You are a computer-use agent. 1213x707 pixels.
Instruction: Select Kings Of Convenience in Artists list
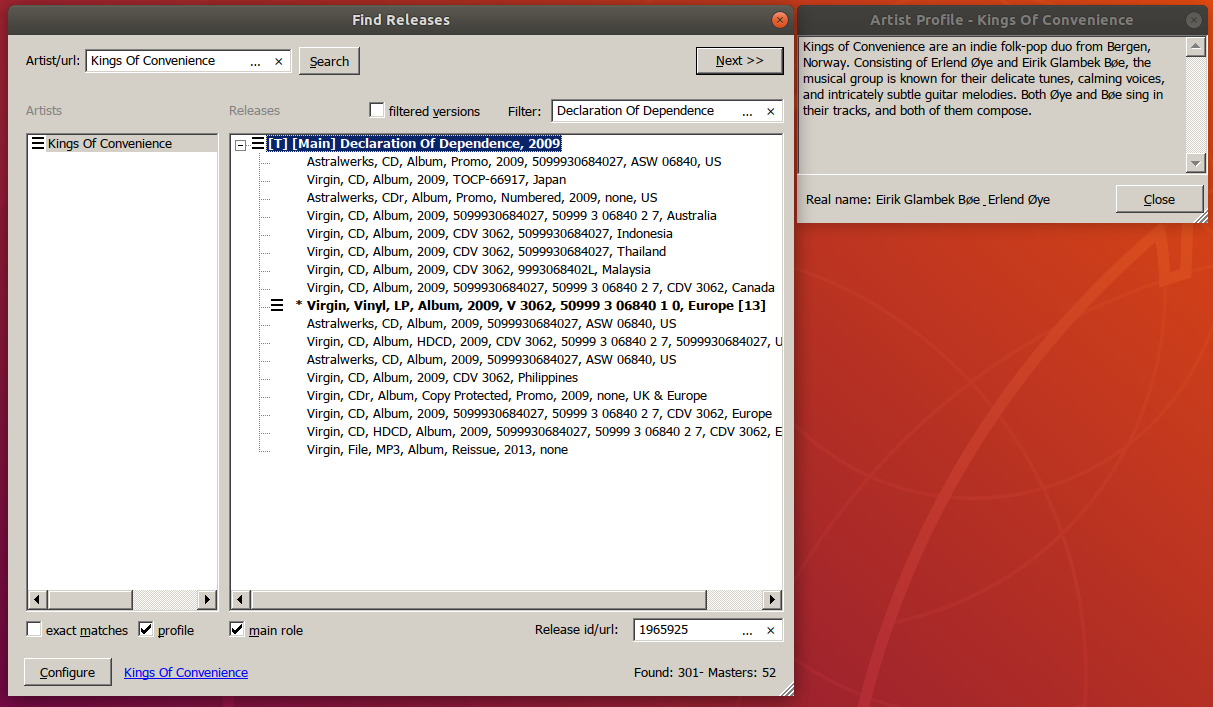110,144
